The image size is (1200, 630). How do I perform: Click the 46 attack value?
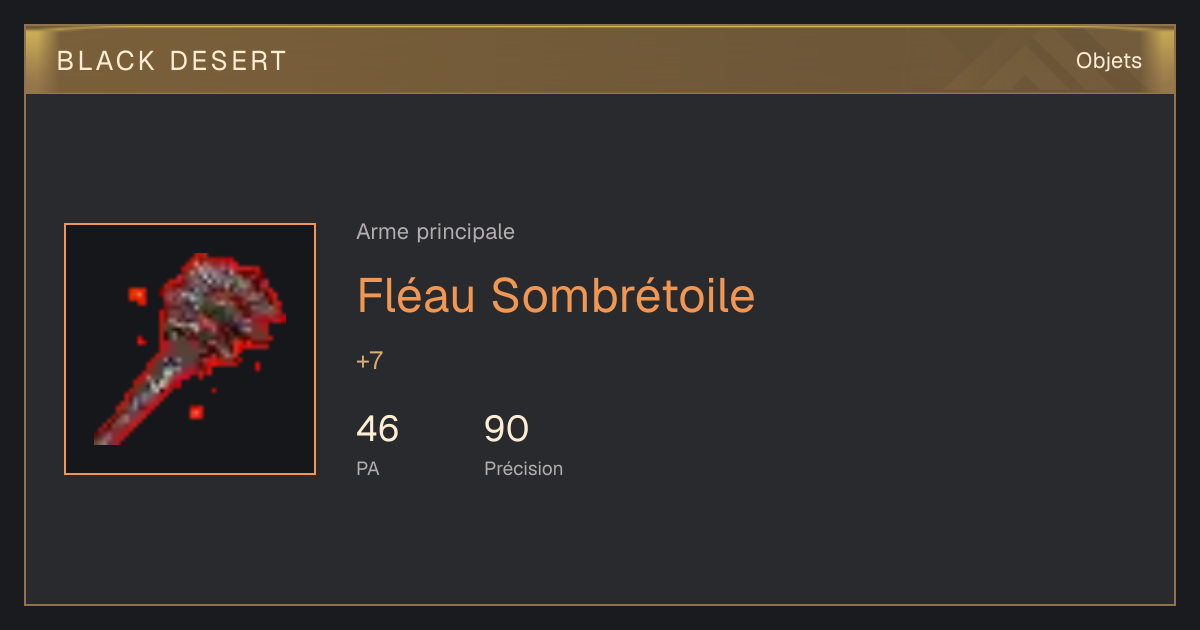click(377, 429)
